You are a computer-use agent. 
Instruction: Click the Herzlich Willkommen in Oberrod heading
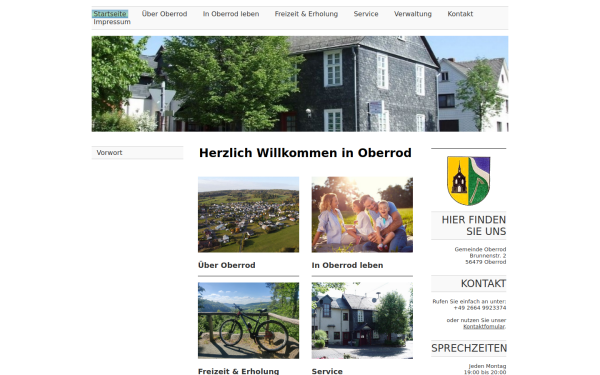[305, 153]
